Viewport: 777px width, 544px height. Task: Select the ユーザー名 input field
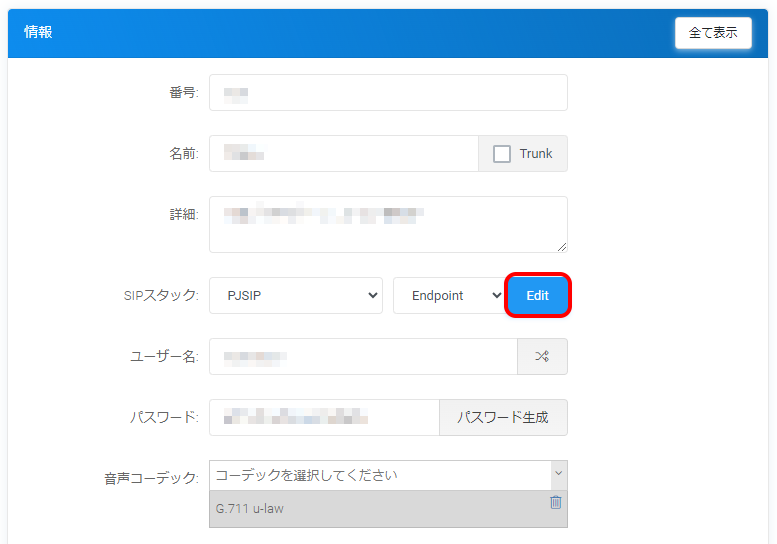362,356
